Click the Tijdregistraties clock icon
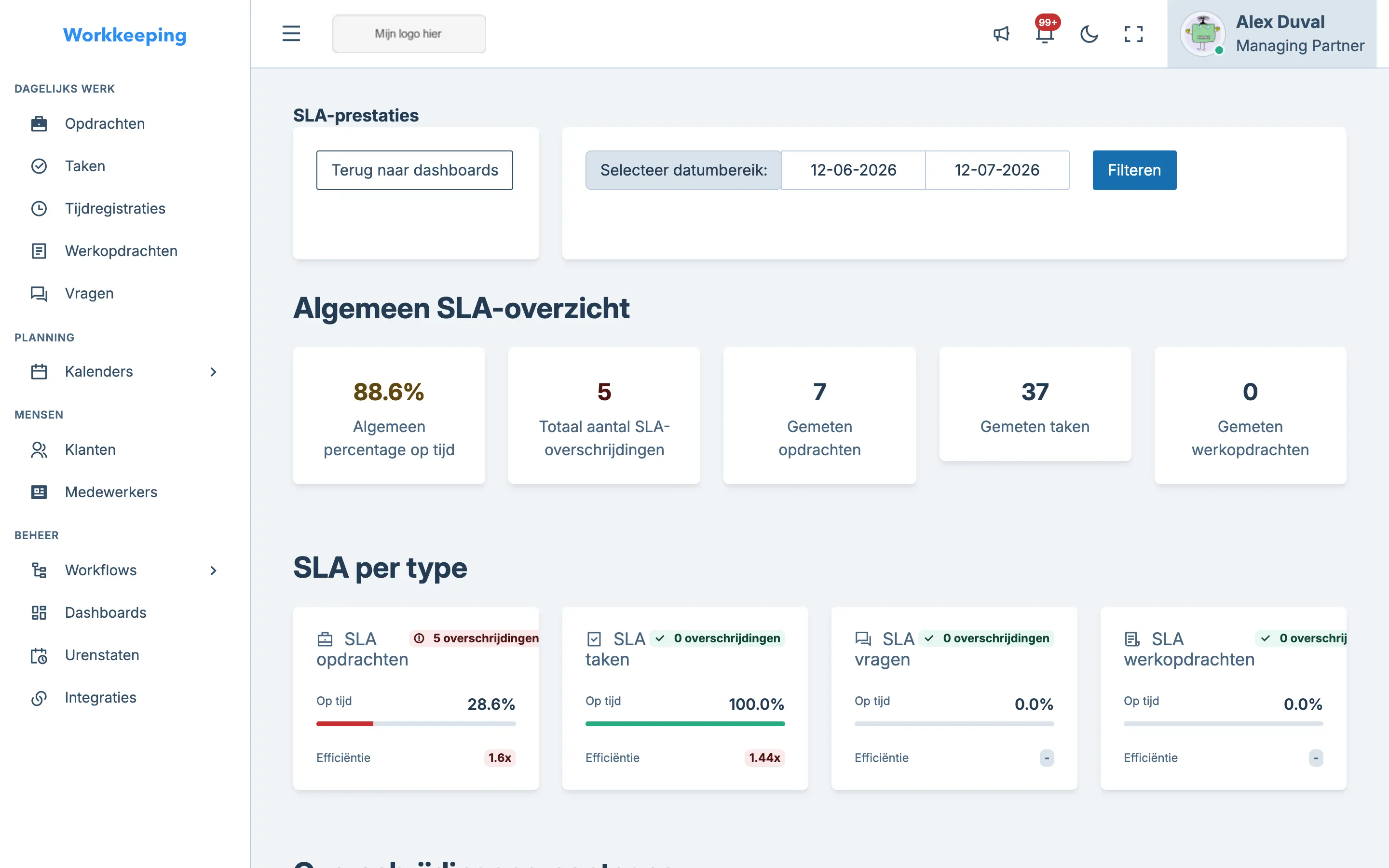 click(39, 208)
